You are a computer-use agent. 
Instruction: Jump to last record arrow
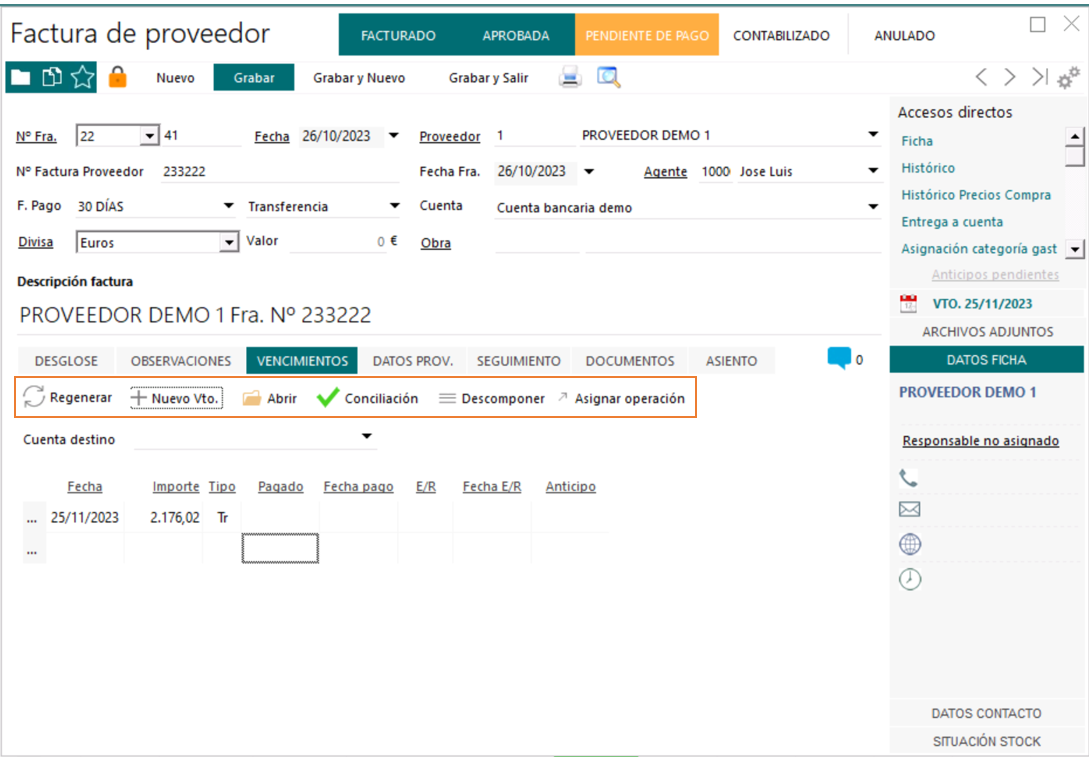pyautogui.click(x=1040, y=77)
